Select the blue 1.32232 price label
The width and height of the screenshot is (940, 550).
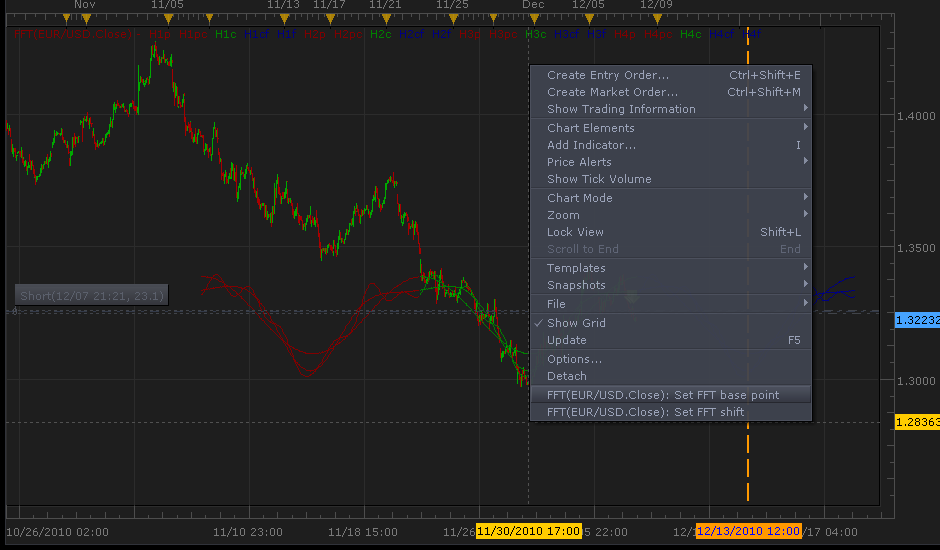coord(917,320)
